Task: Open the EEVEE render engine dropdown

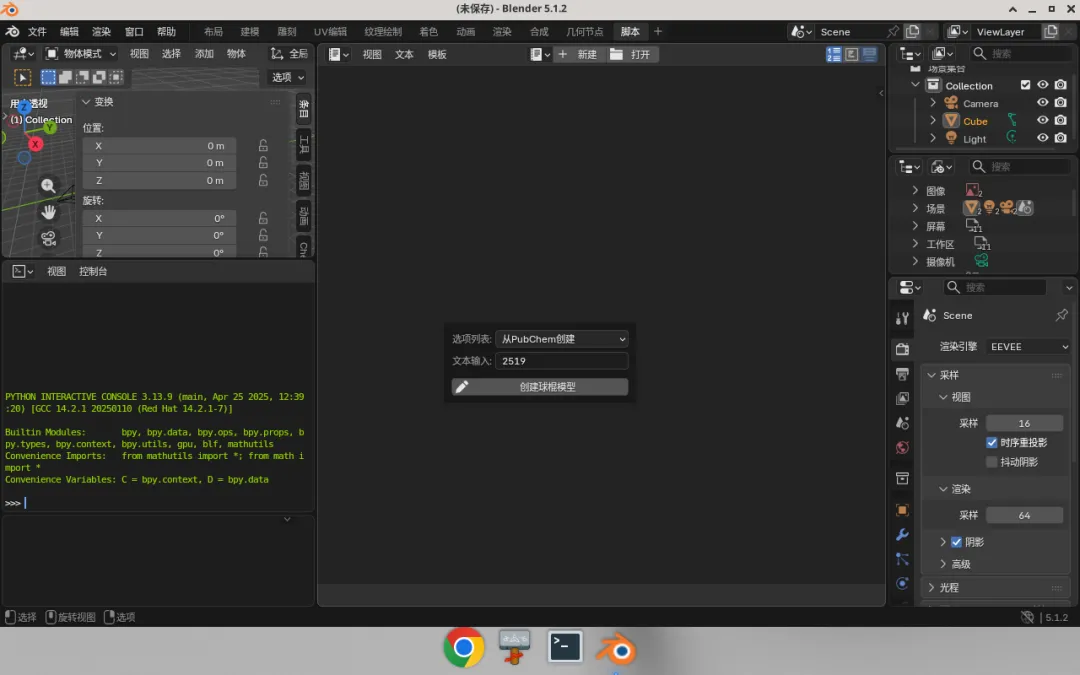Action: (x=1028, y=346)
